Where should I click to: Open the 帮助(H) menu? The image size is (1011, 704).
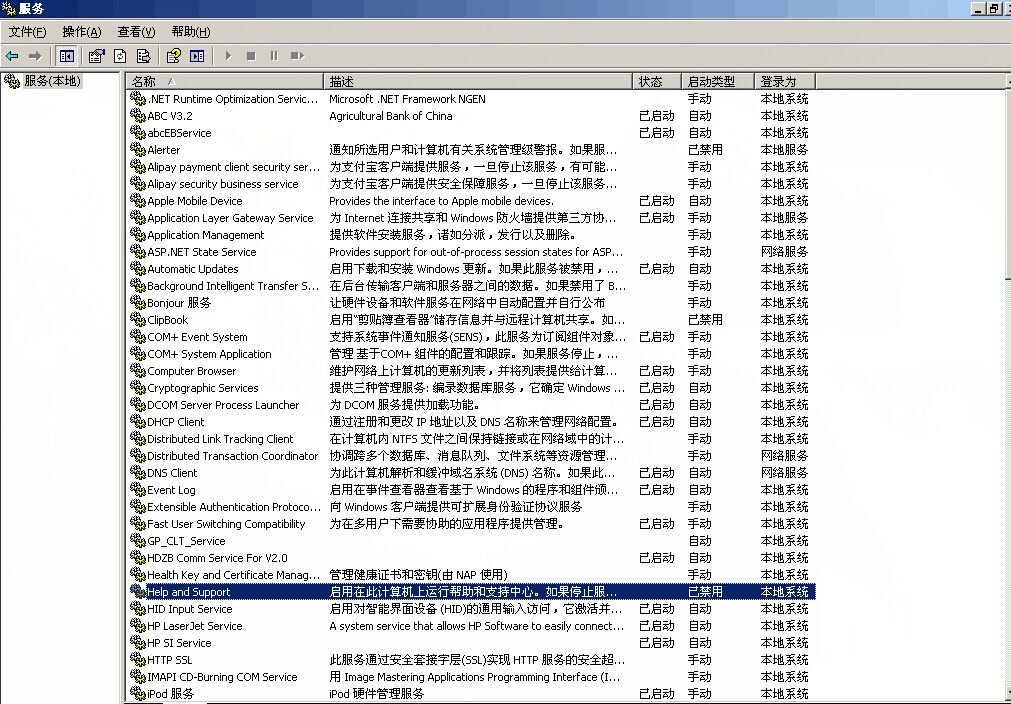click(x=190, y=31)
